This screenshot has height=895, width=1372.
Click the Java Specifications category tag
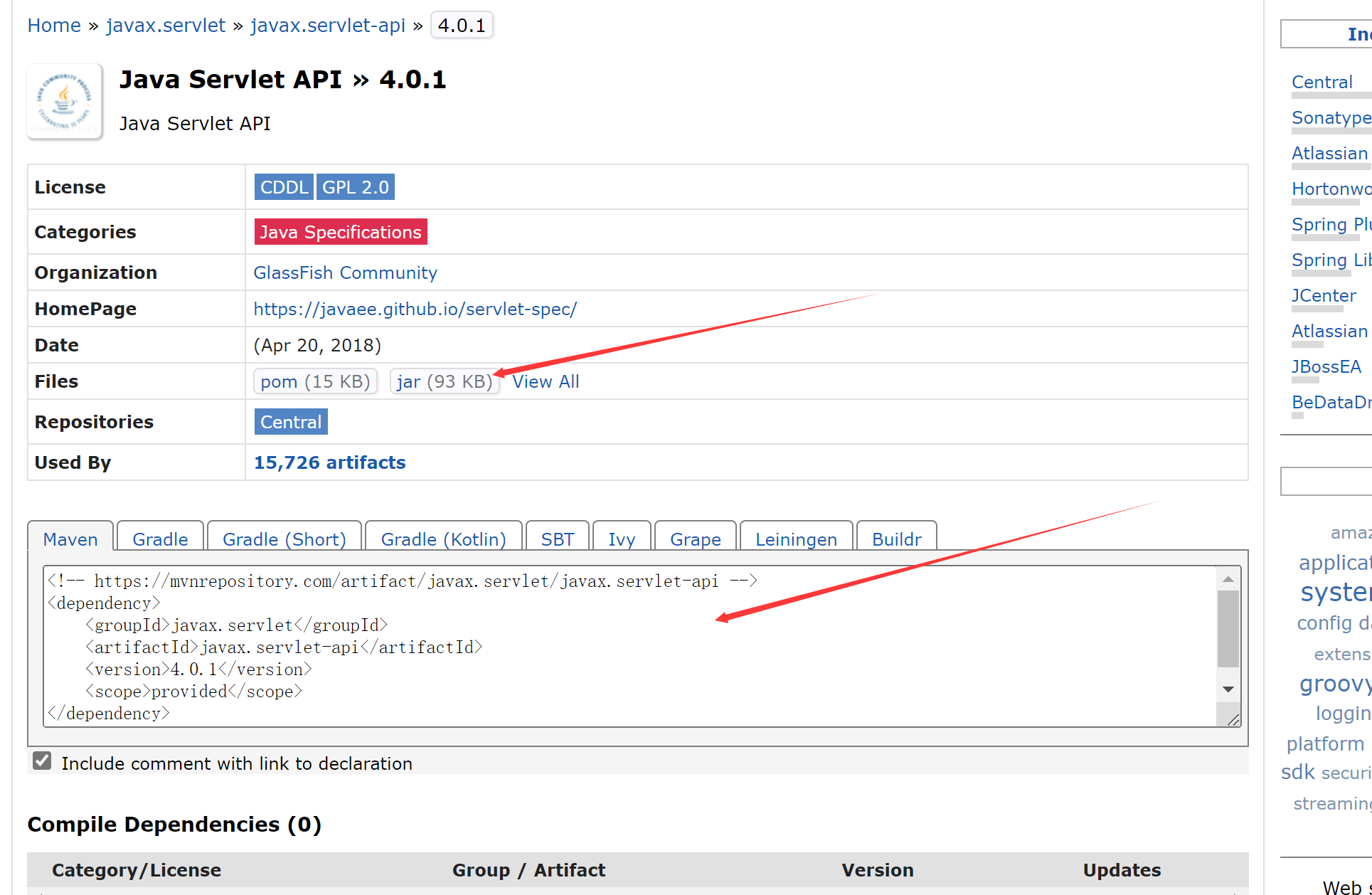(341, 232)
